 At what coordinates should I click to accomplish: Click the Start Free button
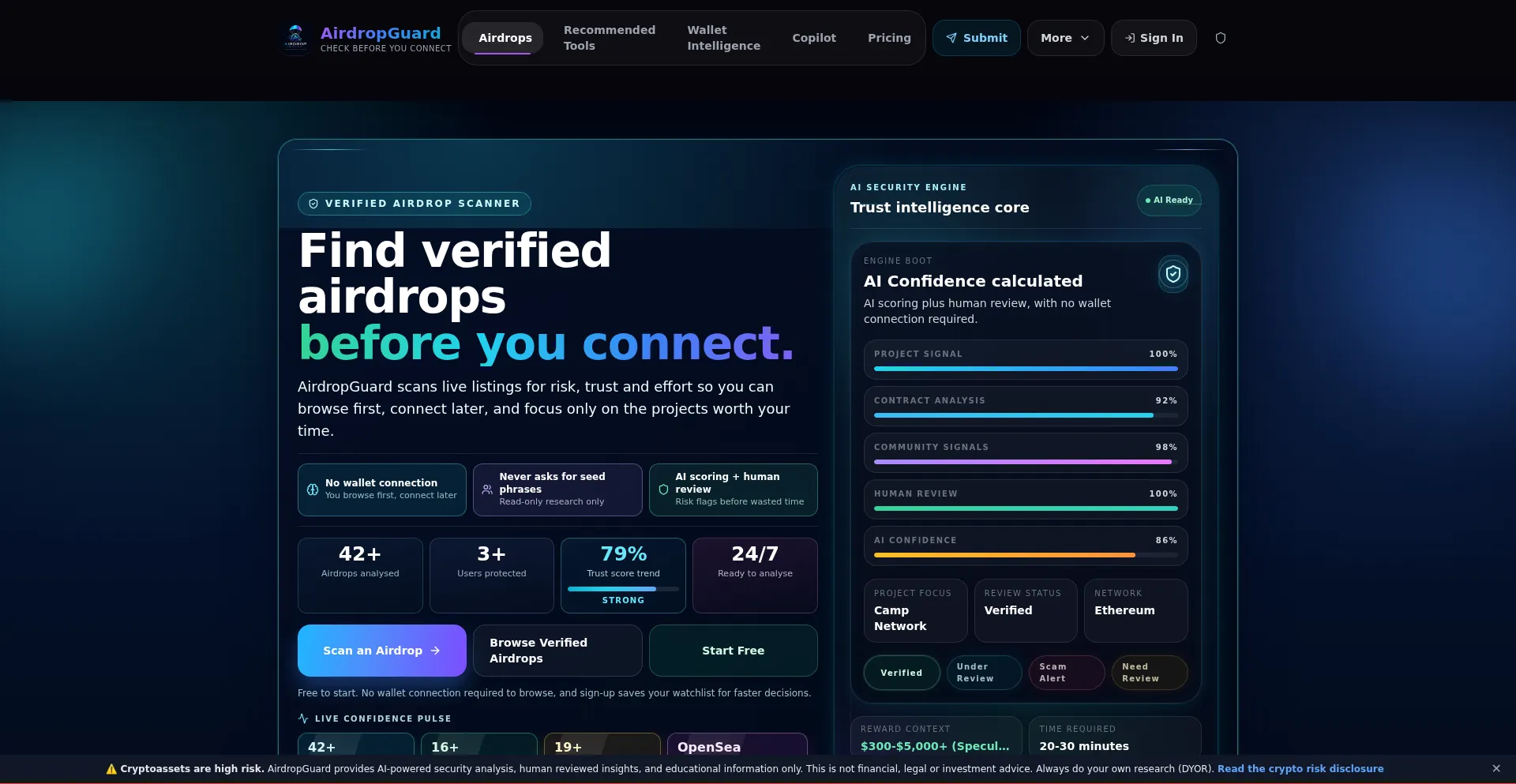coord(734,651)
